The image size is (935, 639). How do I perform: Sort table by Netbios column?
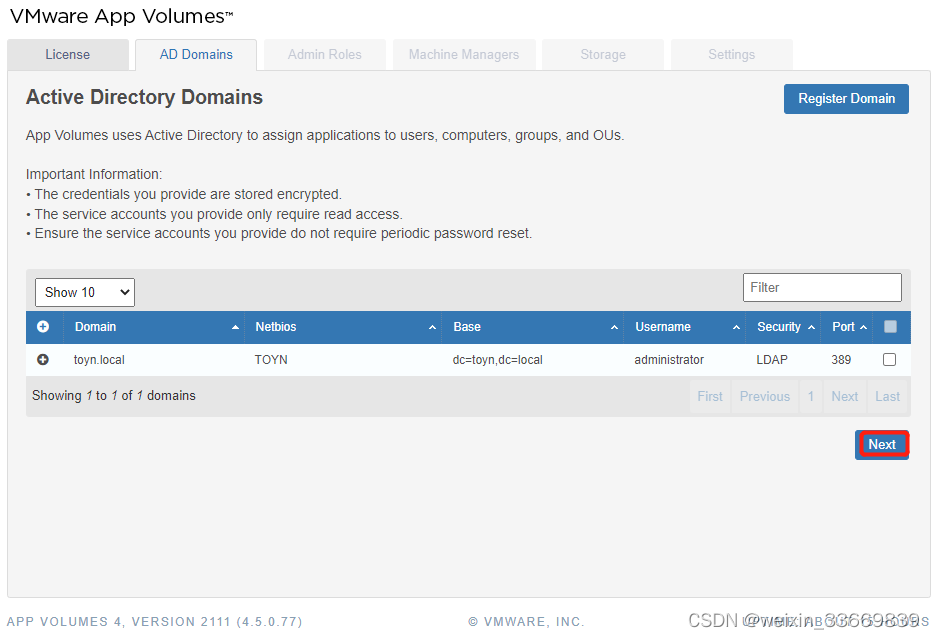coord(343,327)
